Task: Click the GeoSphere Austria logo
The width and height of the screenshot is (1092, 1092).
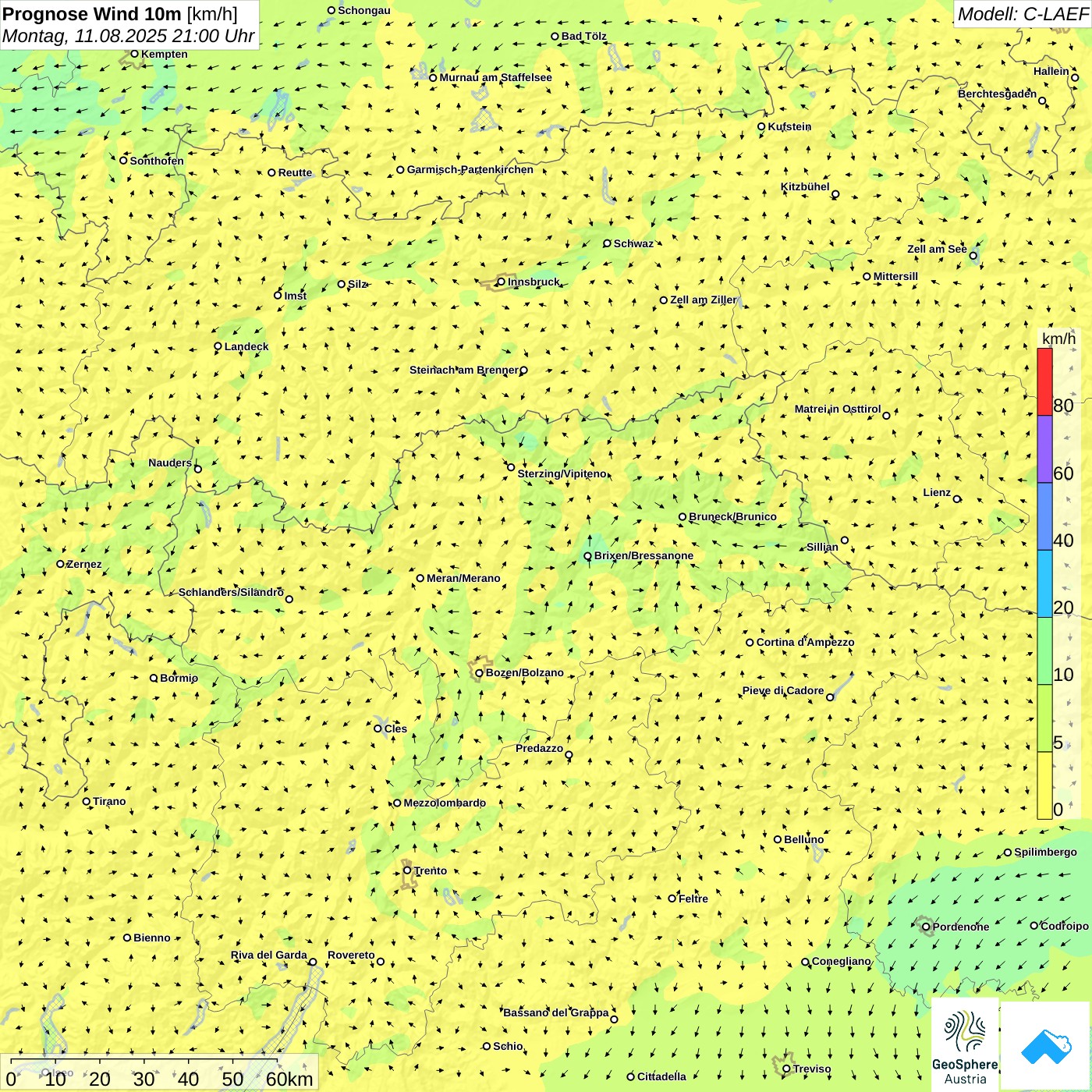Action: [x=965, y=1044]
